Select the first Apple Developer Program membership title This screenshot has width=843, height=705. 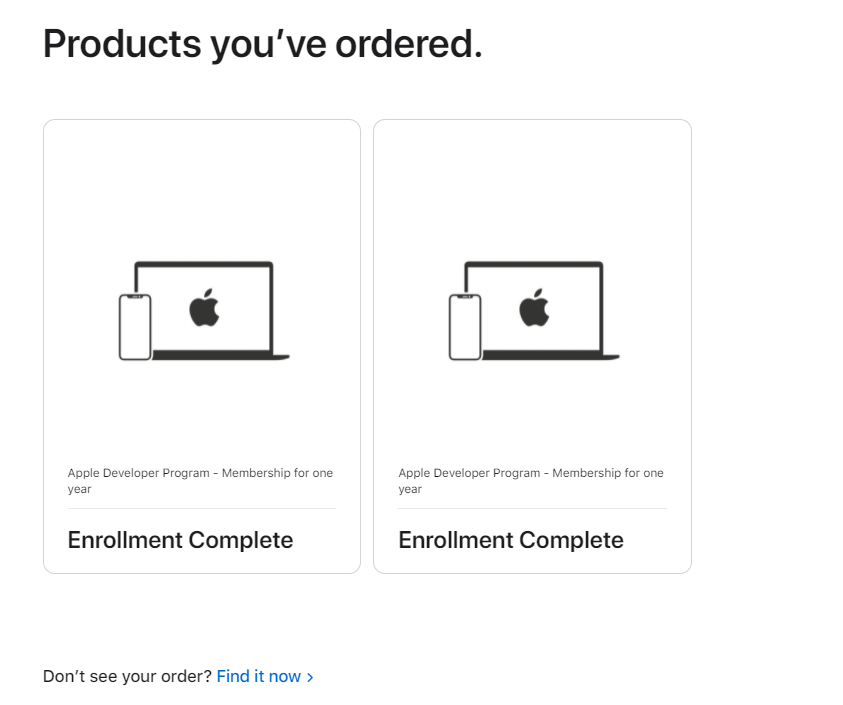pyautogui.click(x=200, y=480)
